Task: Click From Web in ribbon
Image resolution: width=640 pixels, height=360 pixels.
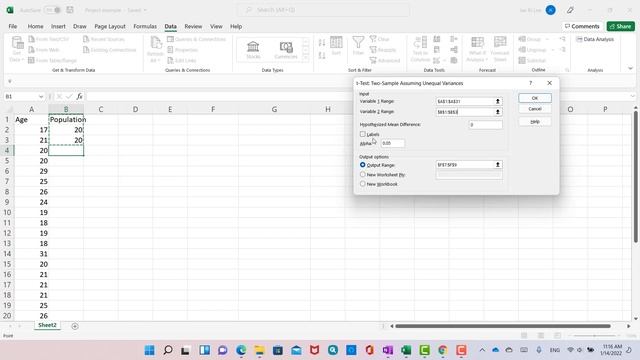Action: pyautogui.click(x=44, y=50)
